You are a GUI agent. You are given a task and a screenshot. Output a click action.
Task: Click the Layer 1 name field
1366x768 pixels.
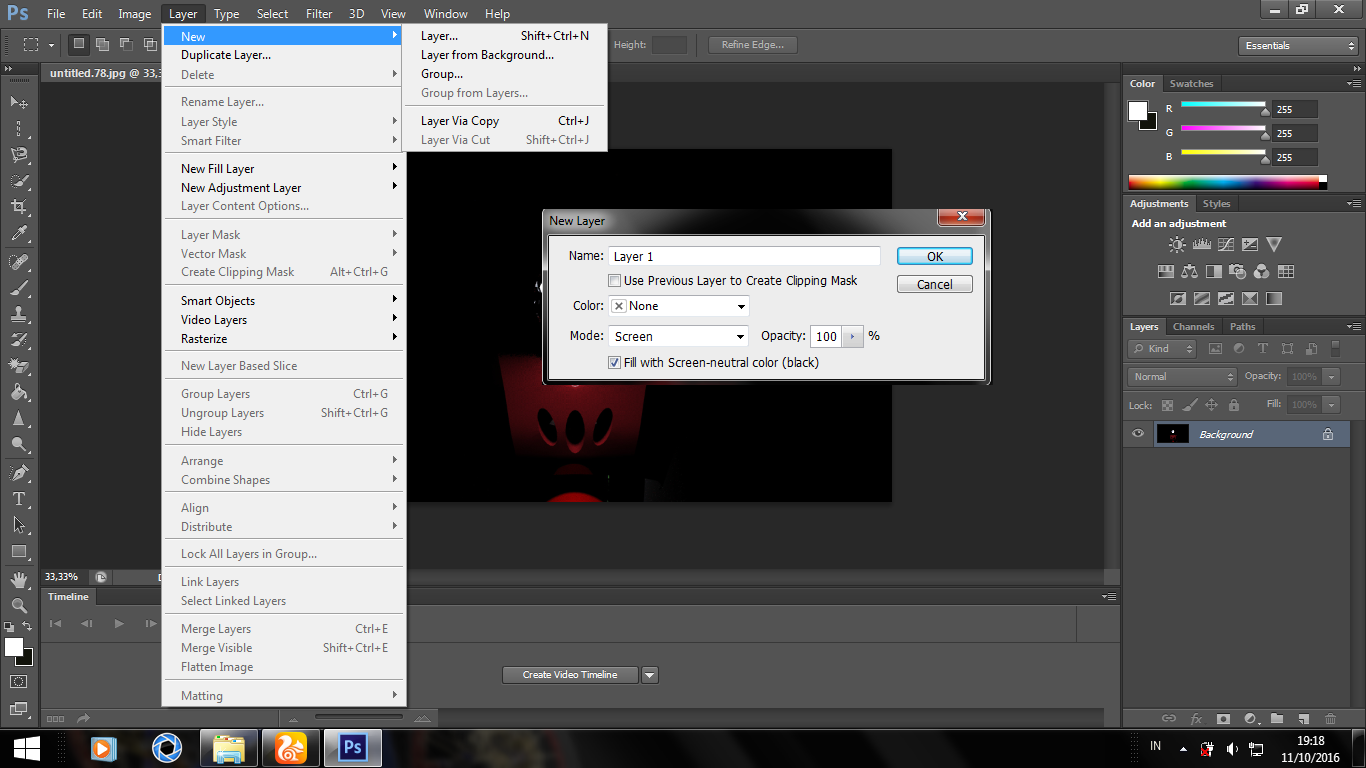pyautogui.click(x=744, y=256)
